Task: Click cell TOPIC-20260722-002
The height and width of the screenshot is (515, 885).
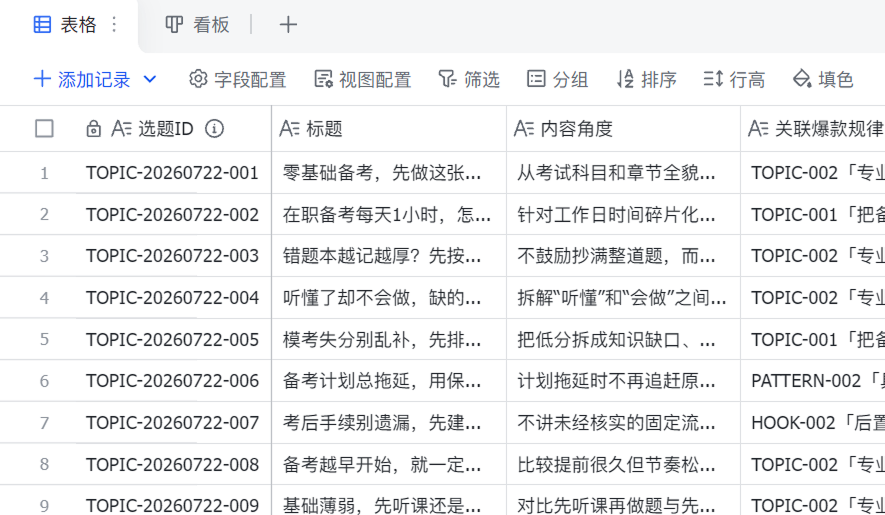Action: (172, 215)
